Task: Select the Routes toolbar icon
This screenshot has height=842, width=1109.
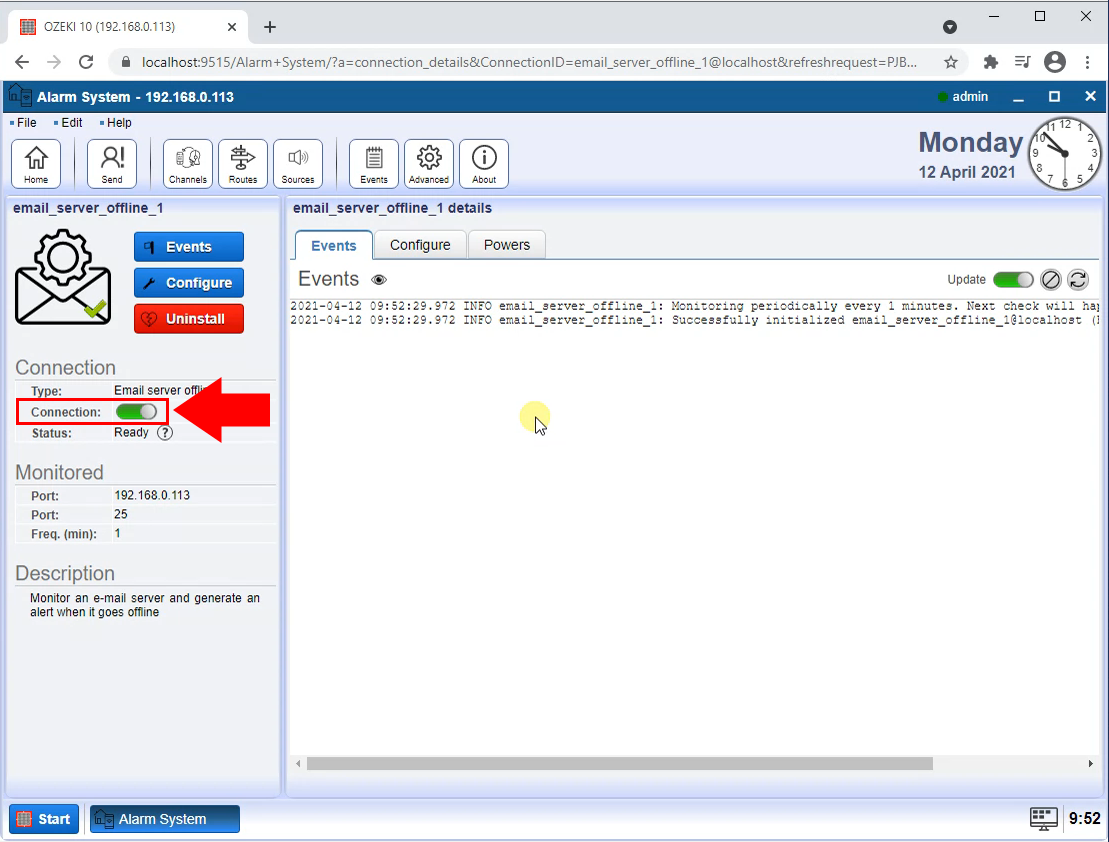Action: (242, 163)
